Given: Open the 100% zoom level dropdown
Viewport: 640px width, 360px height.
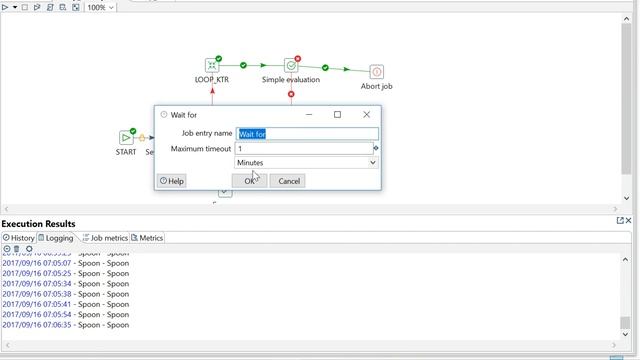Looking at the screenshot, I should (x=100, y=7).
